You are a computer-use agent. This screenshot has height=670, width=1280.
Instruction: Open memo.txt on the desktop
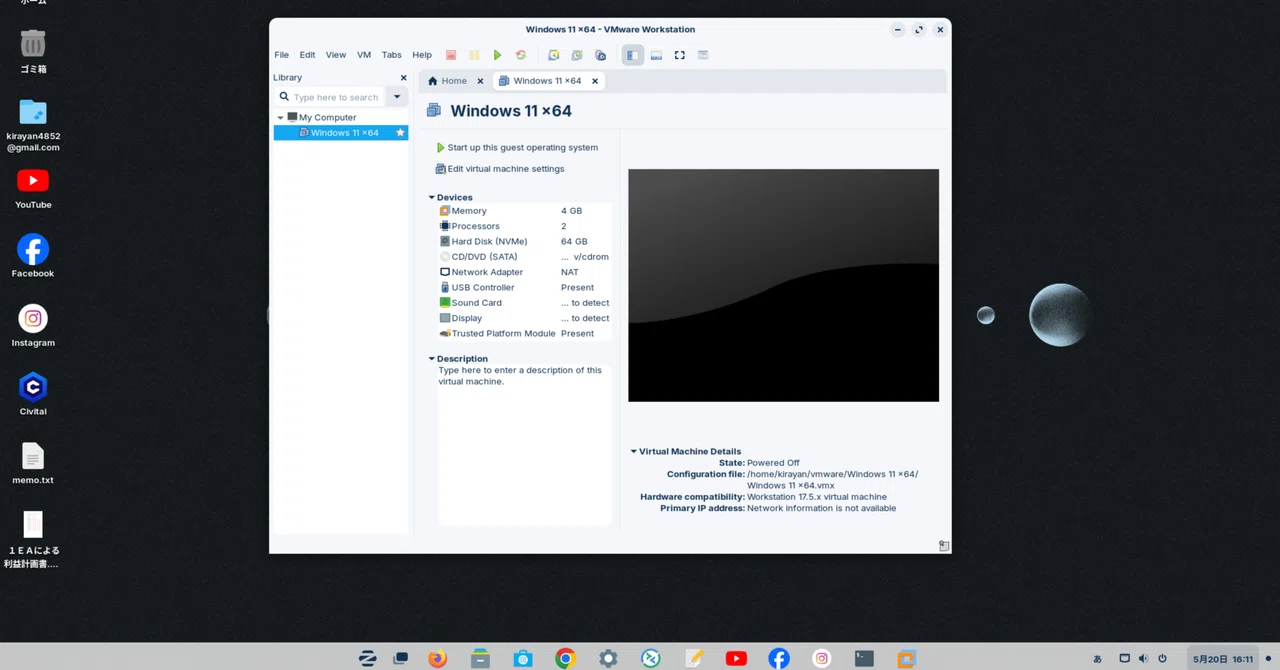pos(33,463)
